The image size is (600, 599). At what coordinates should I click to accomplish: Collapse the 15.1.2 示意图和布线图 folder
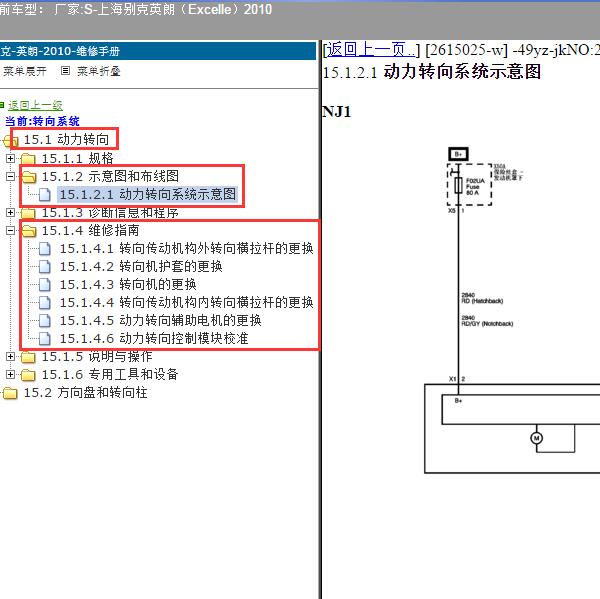[x=10, y=176]
